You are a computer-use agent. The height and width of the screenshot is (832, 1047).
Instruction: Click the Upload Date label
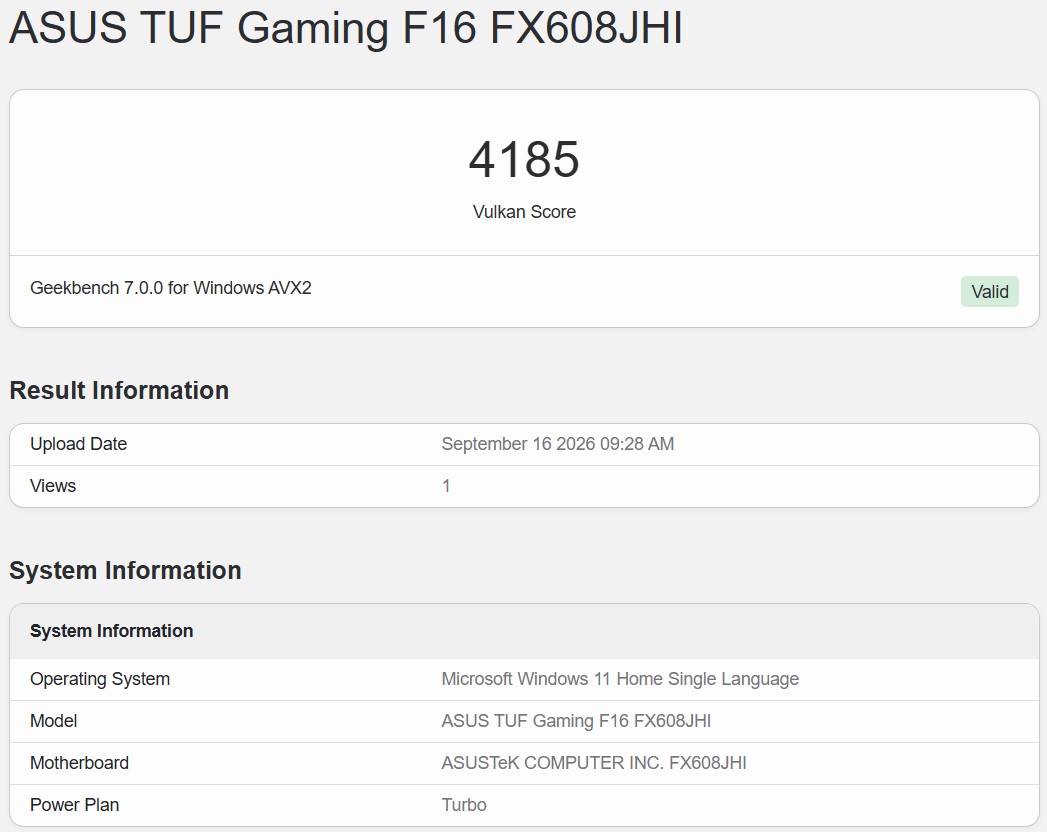click(x=78, y=444)
